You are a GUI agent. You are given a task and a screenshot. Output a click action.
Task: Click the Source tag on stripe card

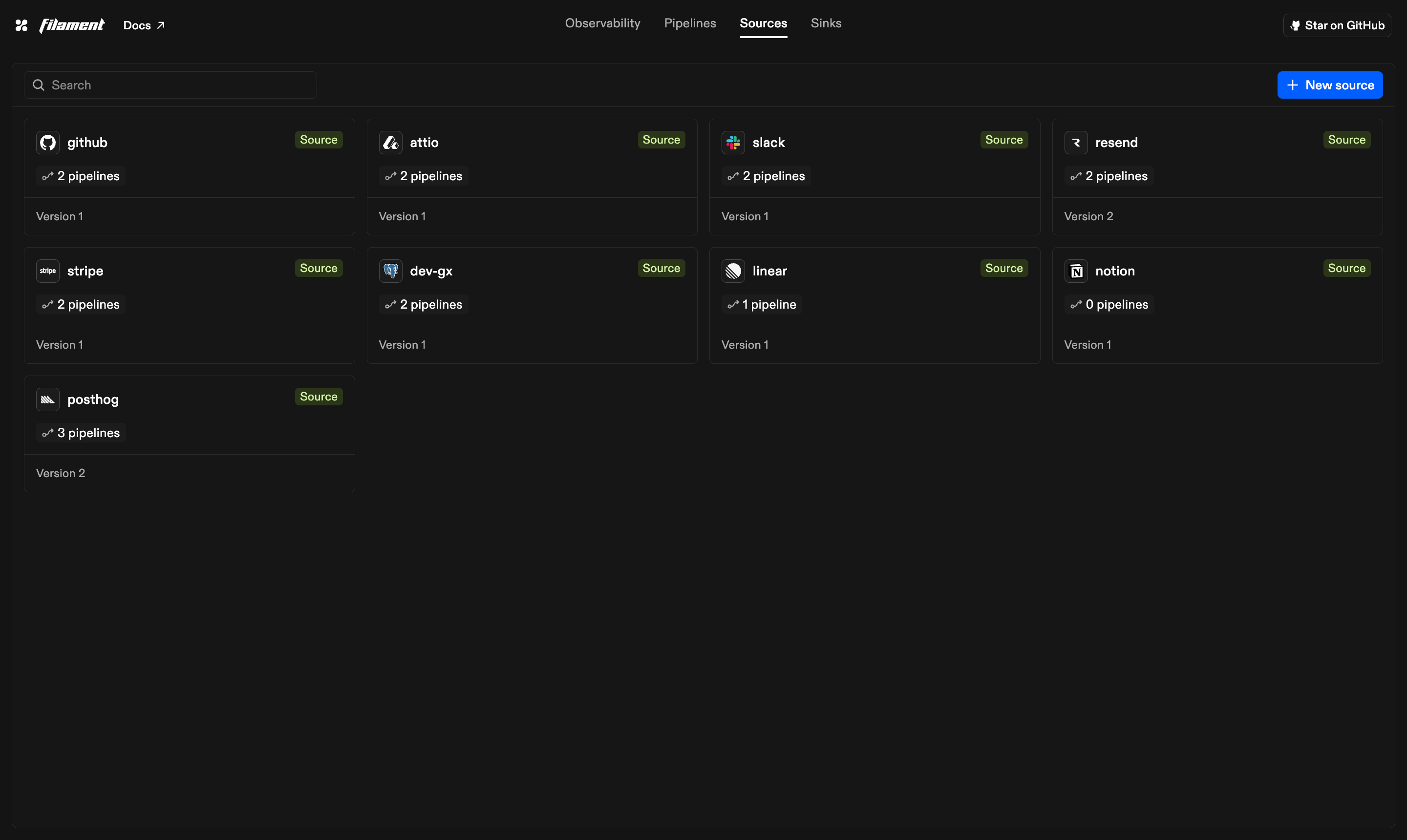pos(319,268)
